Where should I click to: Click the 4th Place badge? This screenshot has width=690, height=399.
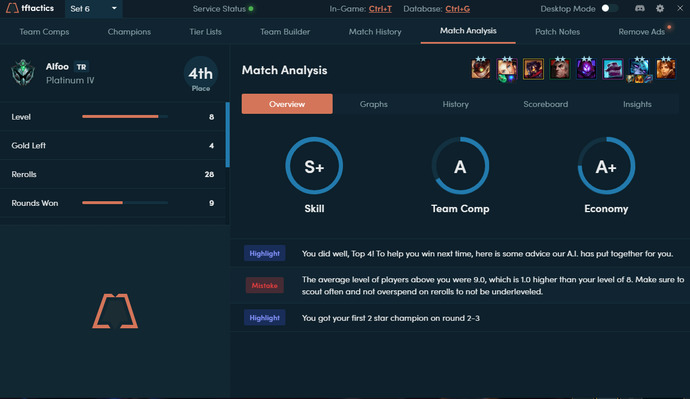pos(201,75)
